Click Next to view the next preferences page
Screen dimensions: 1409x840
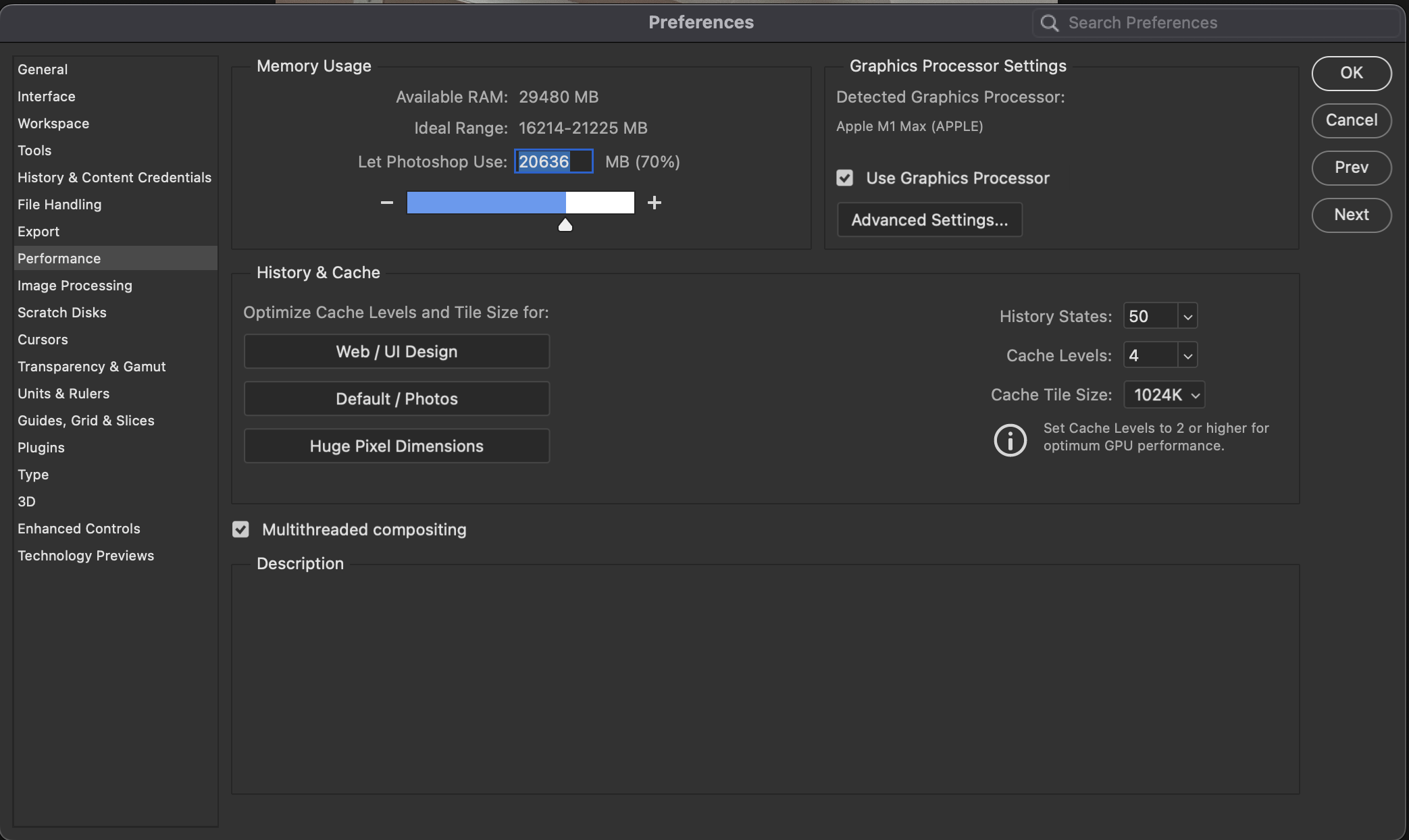[x=1351, y=215]
